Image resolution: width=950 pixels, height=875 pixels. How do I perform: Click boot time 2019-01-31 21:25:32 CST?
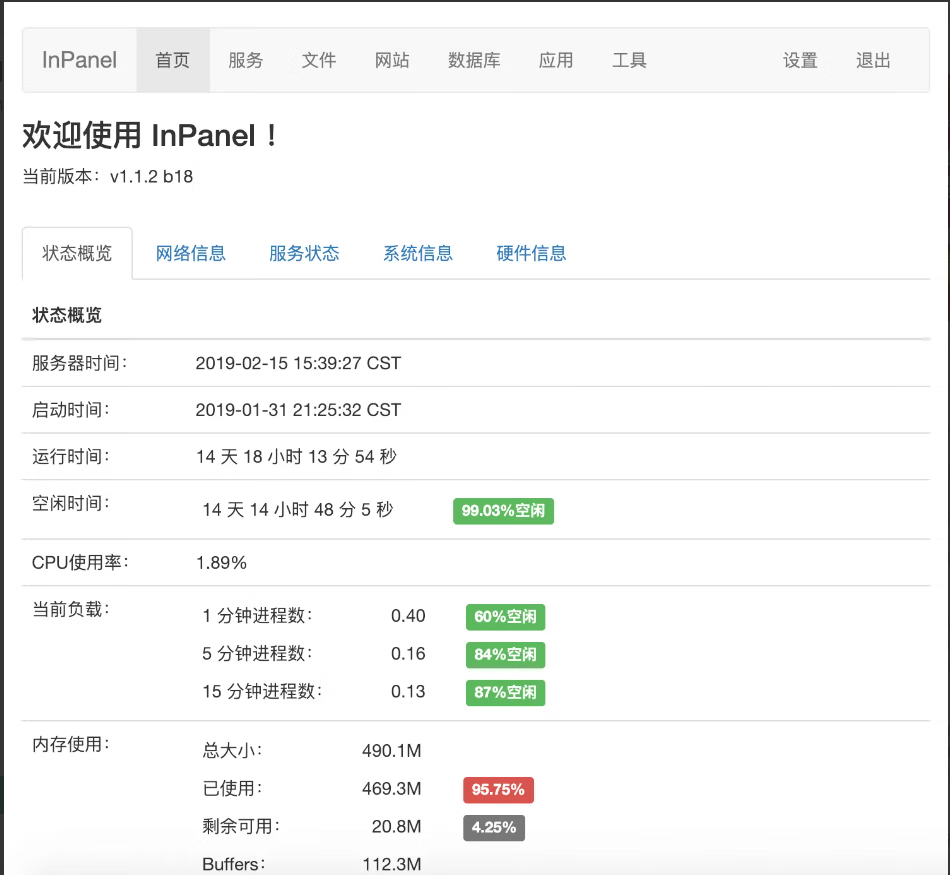(x=298, y=410)
